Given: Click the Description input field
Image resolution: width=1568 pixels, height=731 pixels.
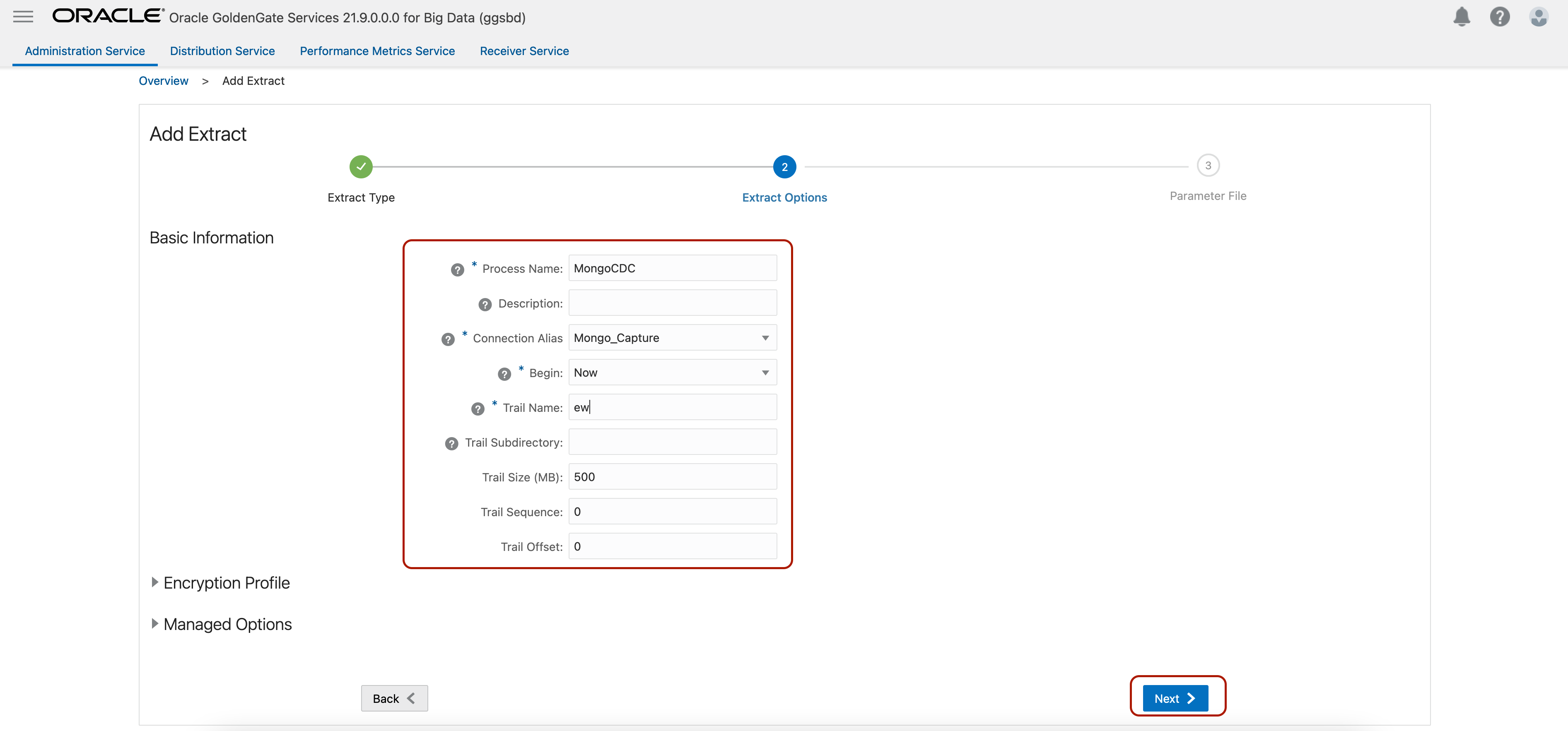Looking at the screenshot, I should point(672,303).
